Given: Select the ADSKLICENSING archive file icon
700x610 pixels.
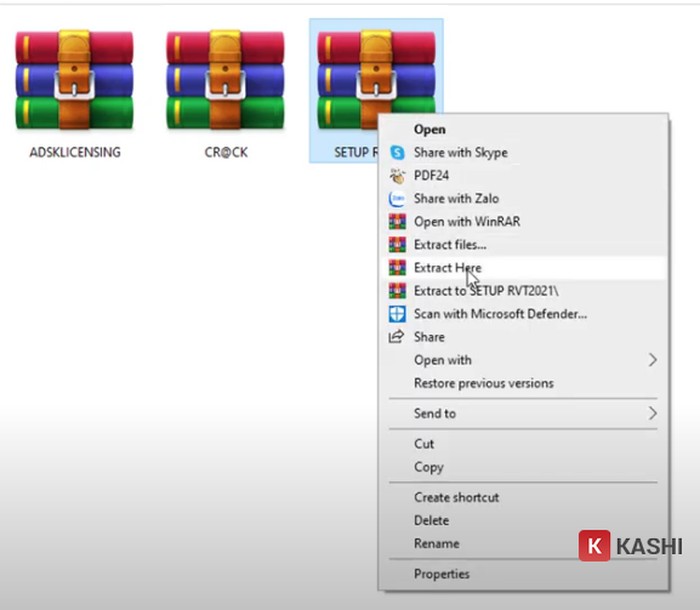Looking at the screenshot, I should coord(75,82).
